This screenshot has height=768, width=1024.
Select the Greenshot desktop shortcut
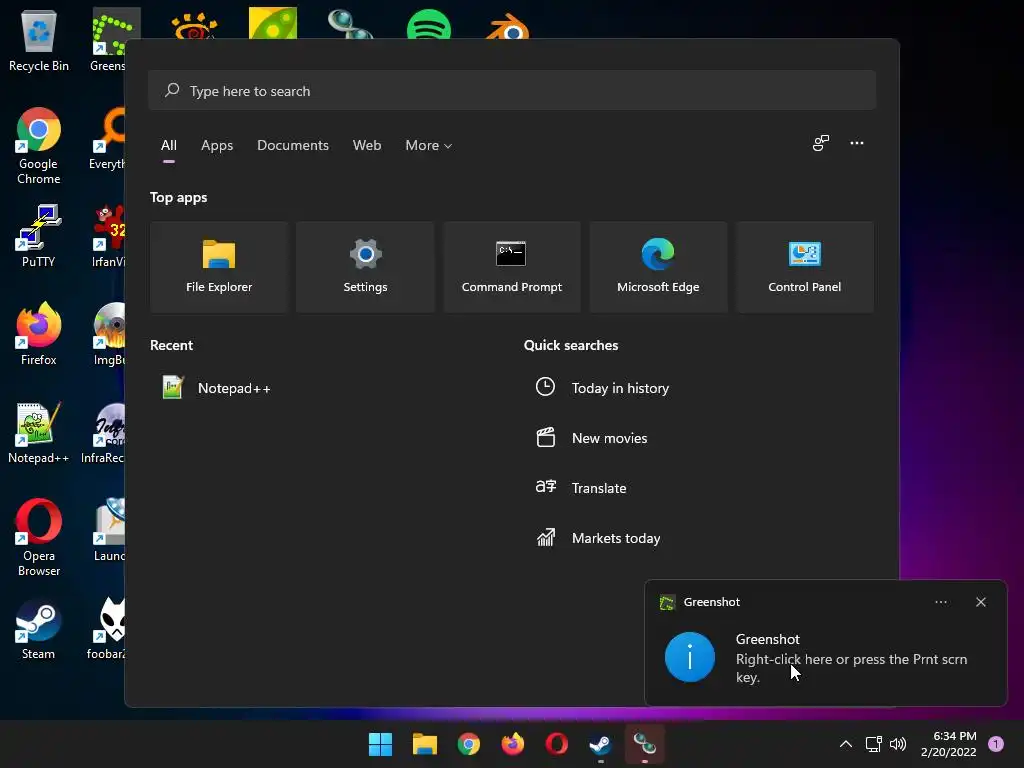click(x=108, y=41)
